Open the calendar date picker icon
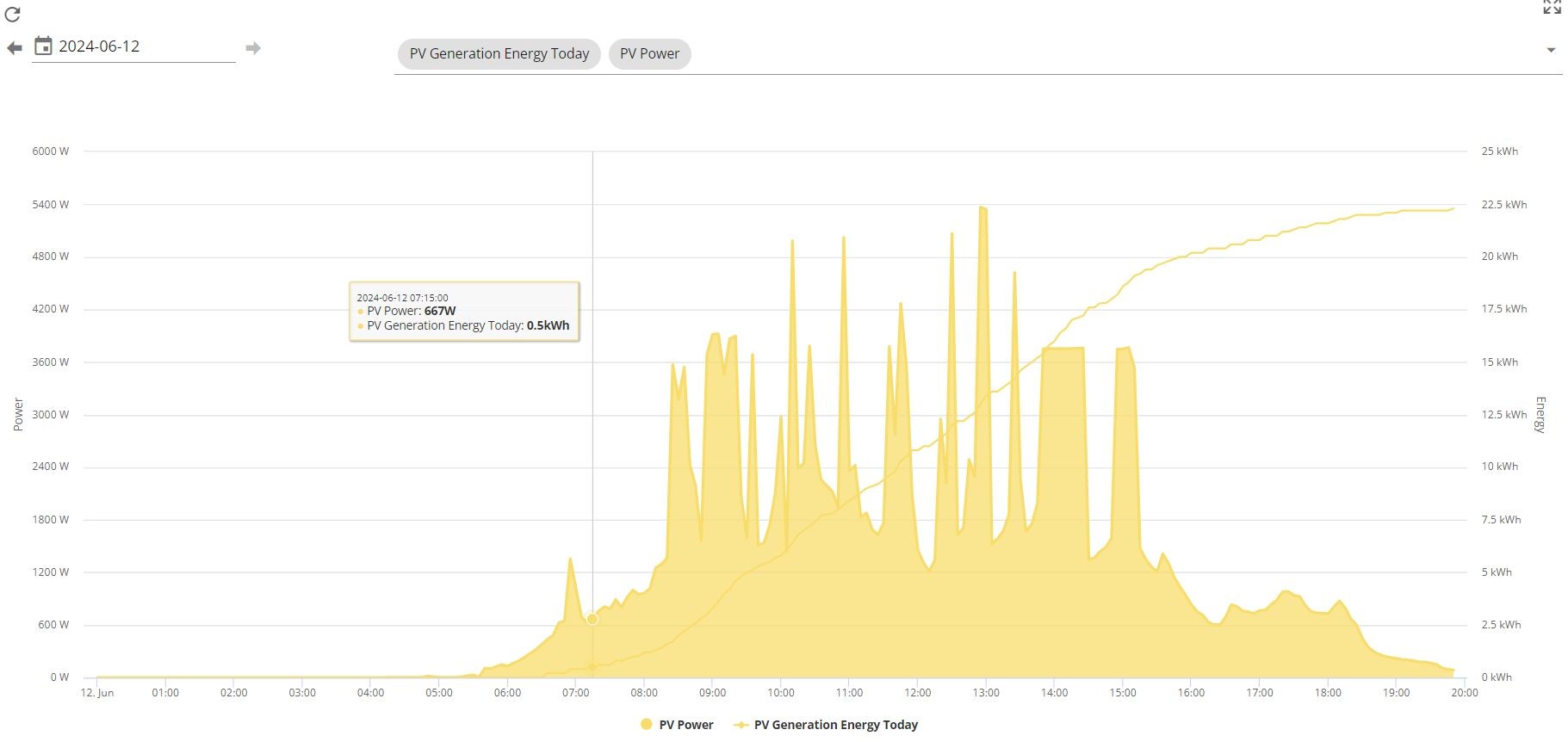Viewport: 1568px width, 742px height. click(43, 46)
